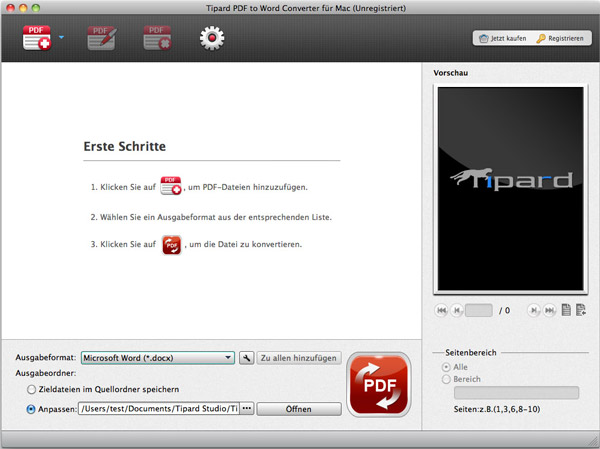Viewport: 600px width, 449px height.
Task: Click the Tipard preview thumbnail
Action: [x=510, y=189]
